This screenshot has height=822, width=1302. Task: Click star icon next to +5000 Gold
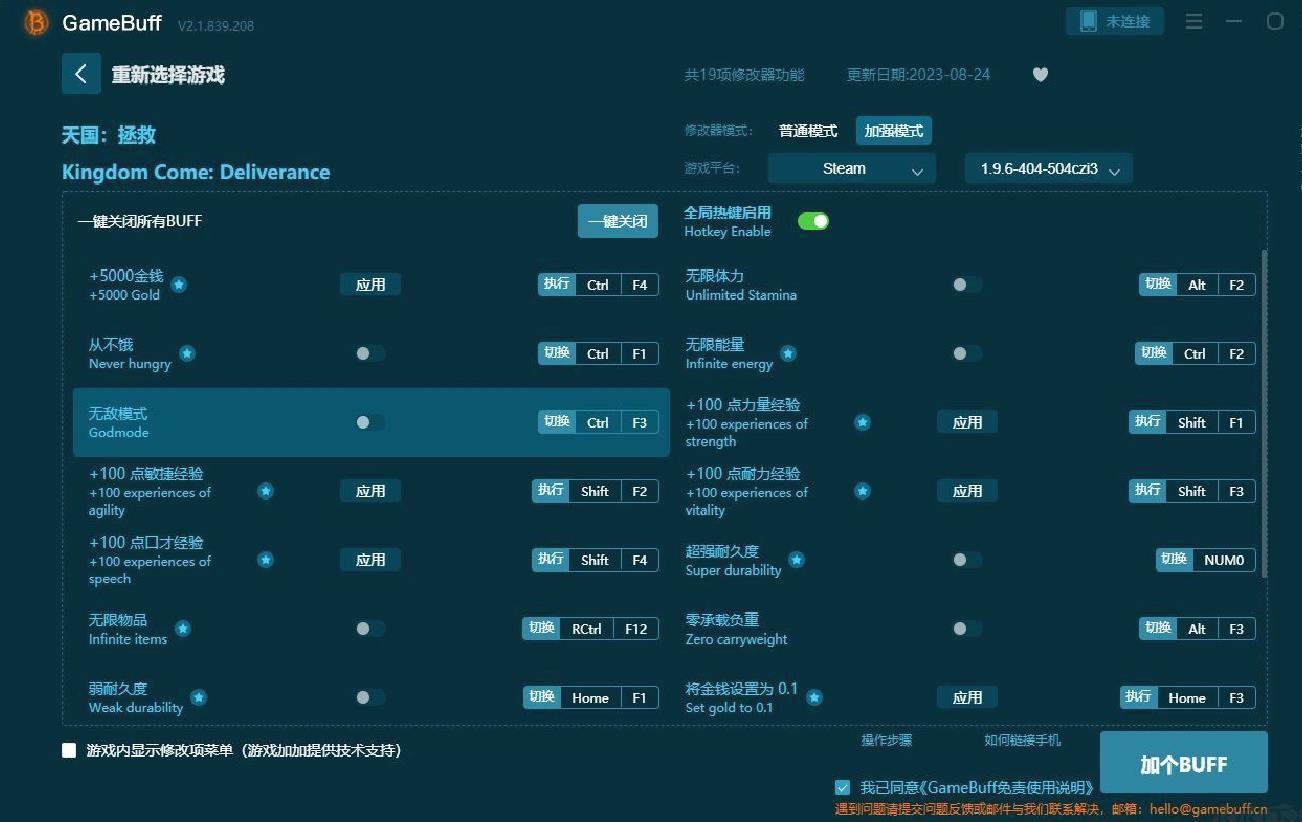(179, 285)
